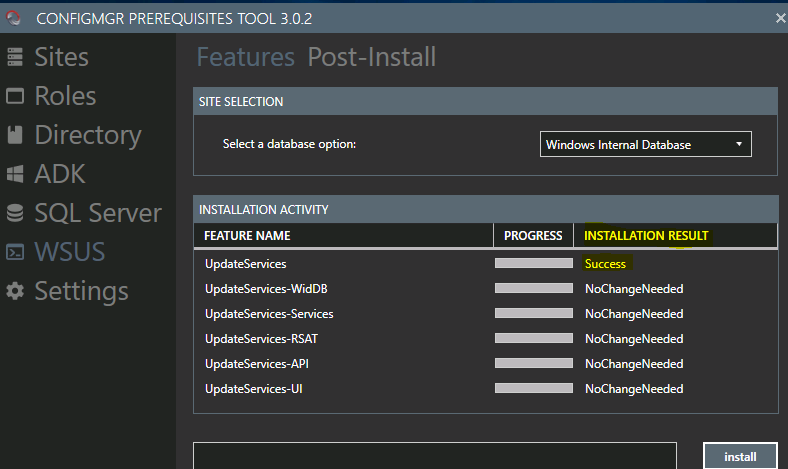
Task: Click the SQL Server database icon
Action: [15, 213]
